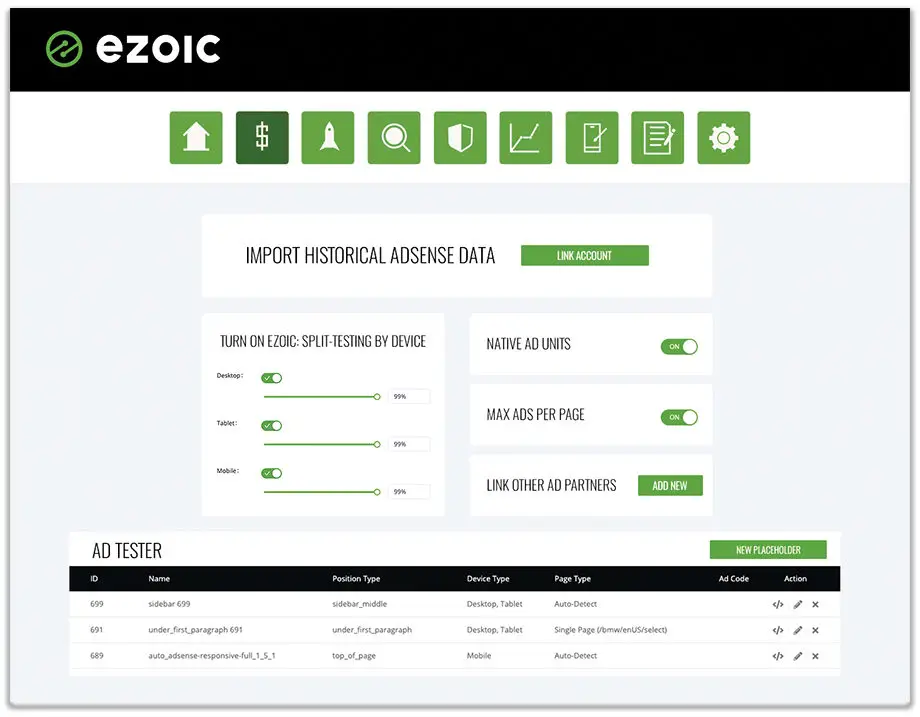Screen dimensions: 920x717
Task: Select the name "auto_adsense-responsive-full_1_5_1"
Action: coord(212,655)
